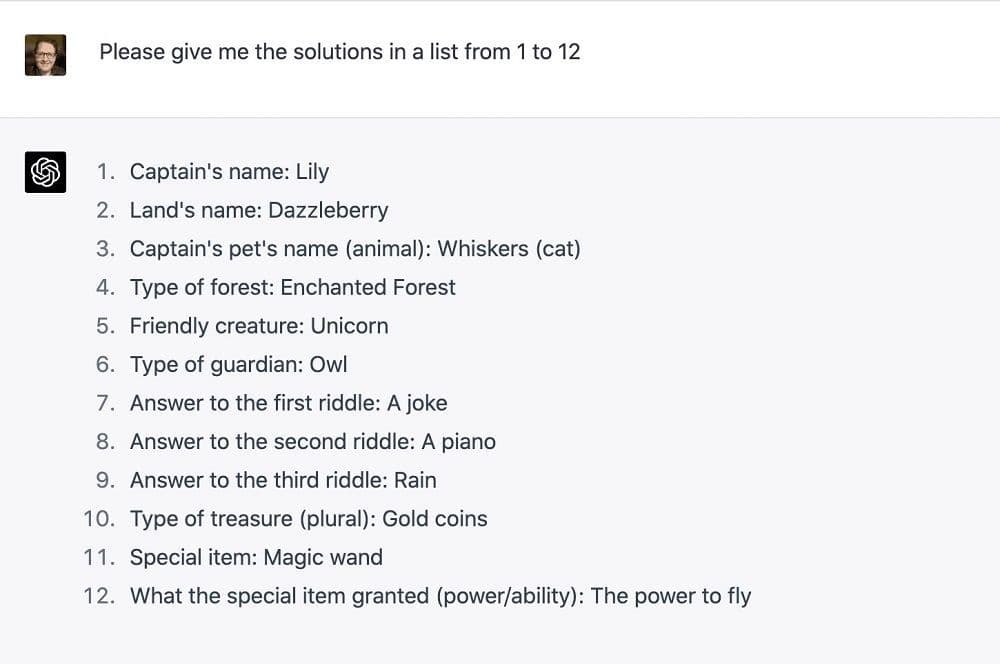Click the list number marker "12."

tap(100, 596)
